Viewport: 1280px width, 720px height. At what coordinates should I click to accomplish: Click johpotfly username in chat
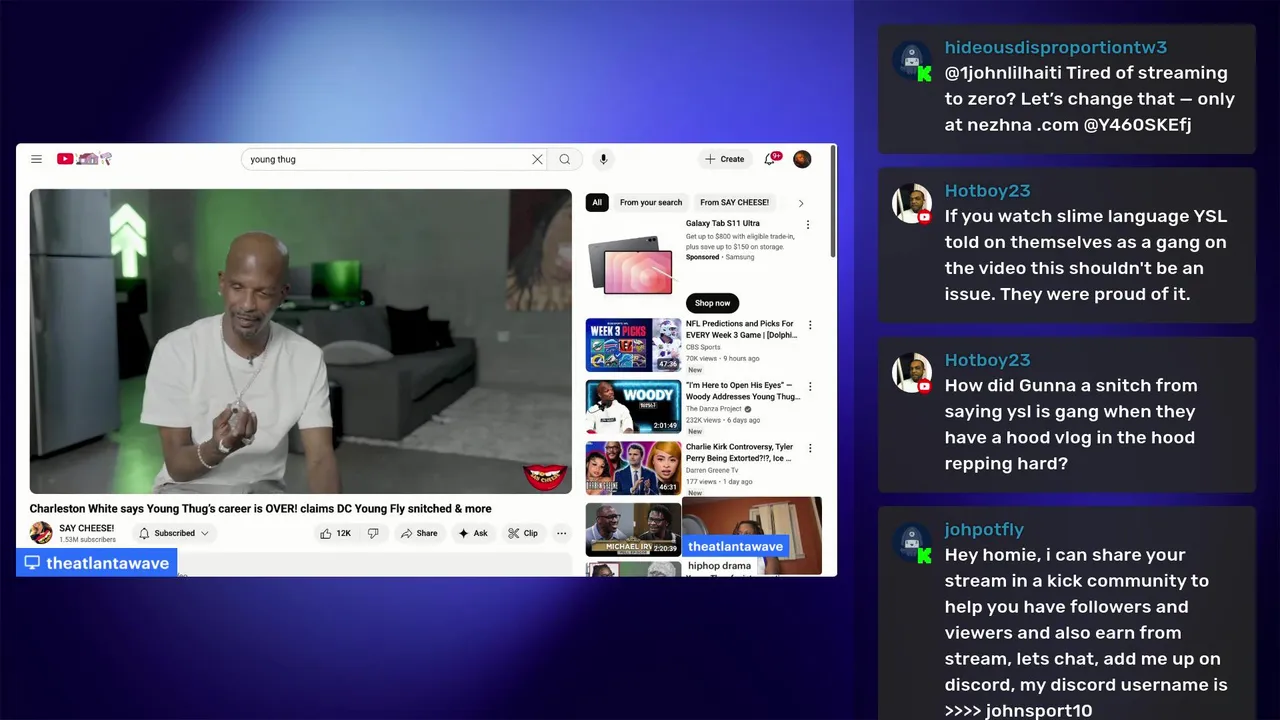point(984,529)
